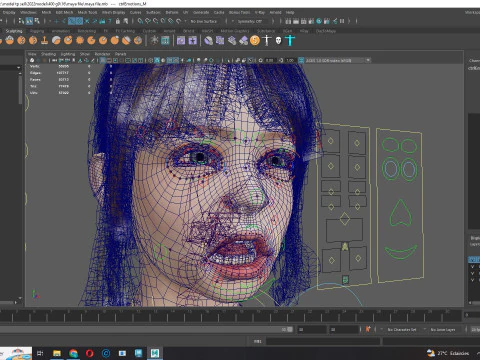The height and width of the screenshot is (360, 480).
Task: Toggle the highlighted select-by-component mode button
Action: pos(29,21)
